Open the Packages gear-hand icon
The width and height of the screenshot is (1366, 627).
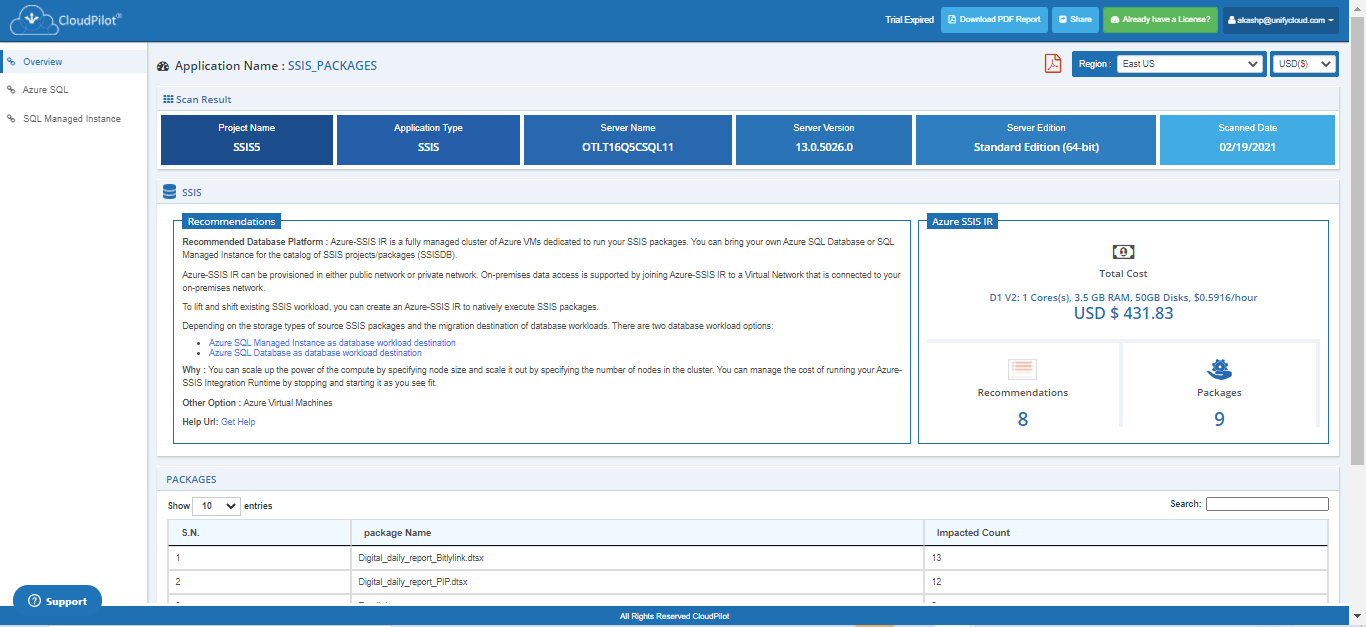point(1219,369)
